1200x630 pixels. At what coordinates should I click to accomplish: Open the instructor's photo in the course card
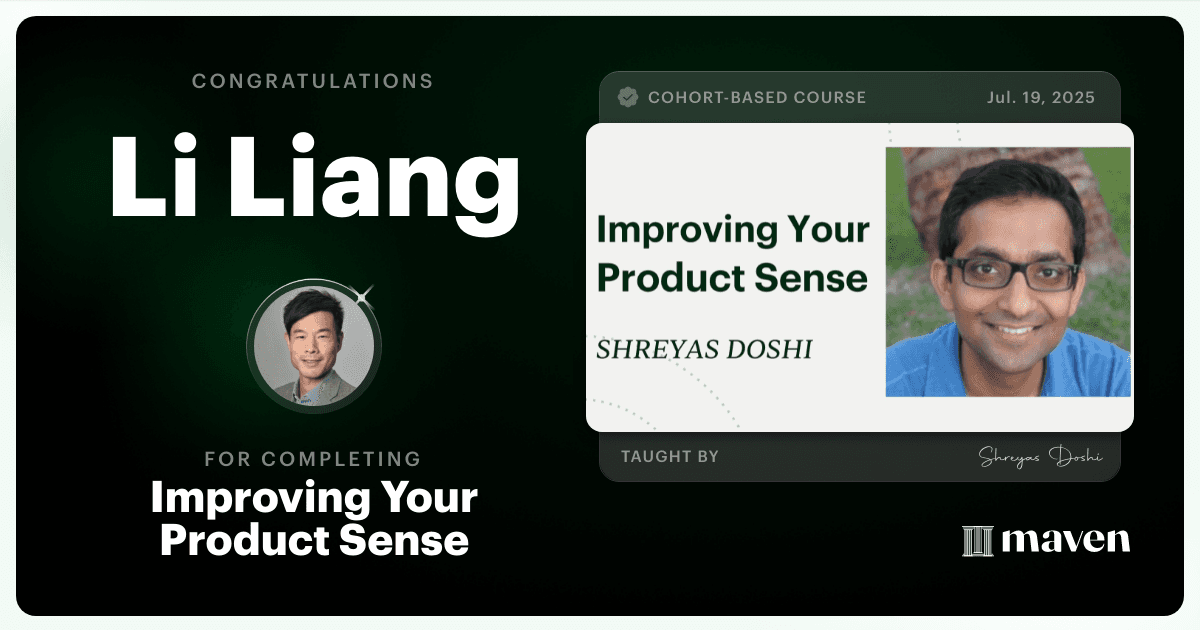coord(1008,272)
